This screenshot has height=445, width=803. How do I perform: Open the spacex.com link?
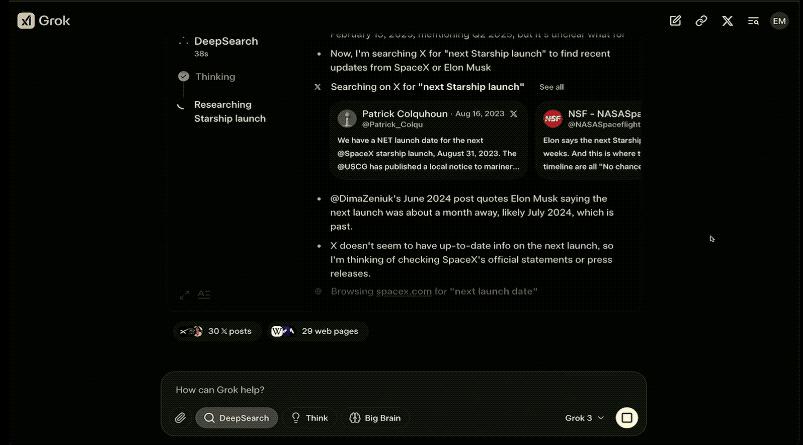pos(404,291)
